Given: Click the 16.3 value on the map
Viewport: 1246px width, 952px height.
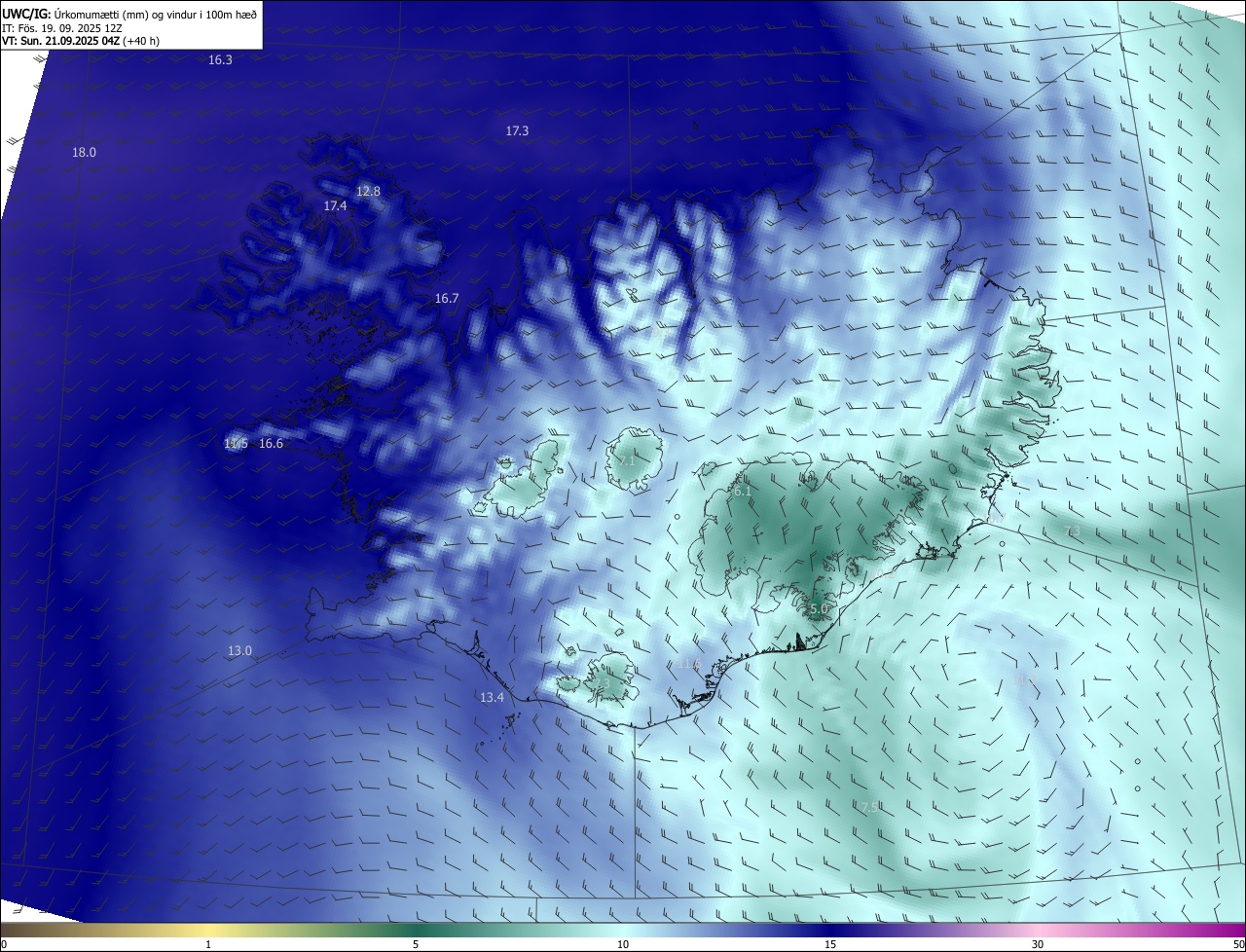Looking at the screenshot, I should [220, 60].
